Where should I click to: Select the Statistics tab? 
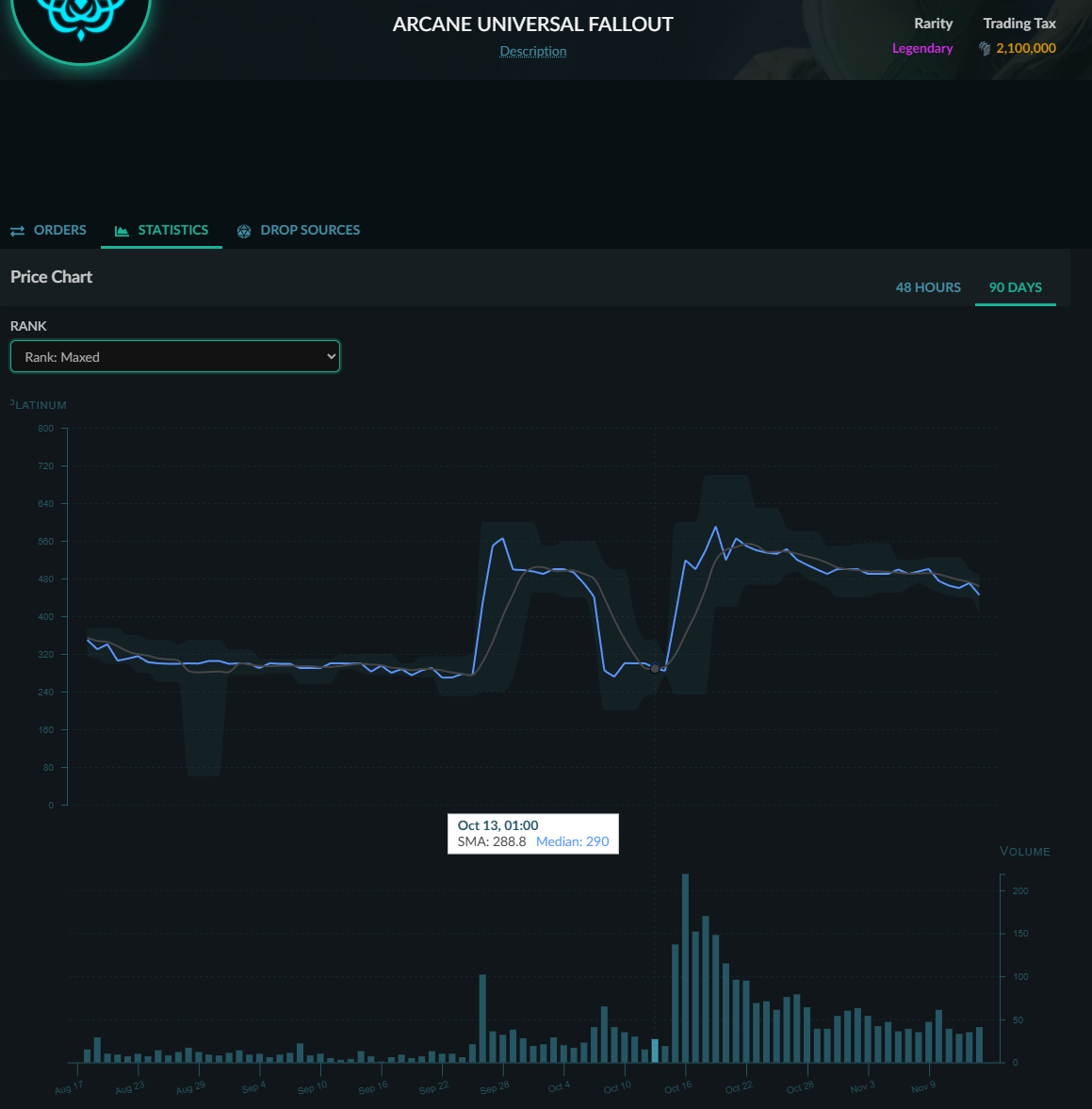pos(161,230)
